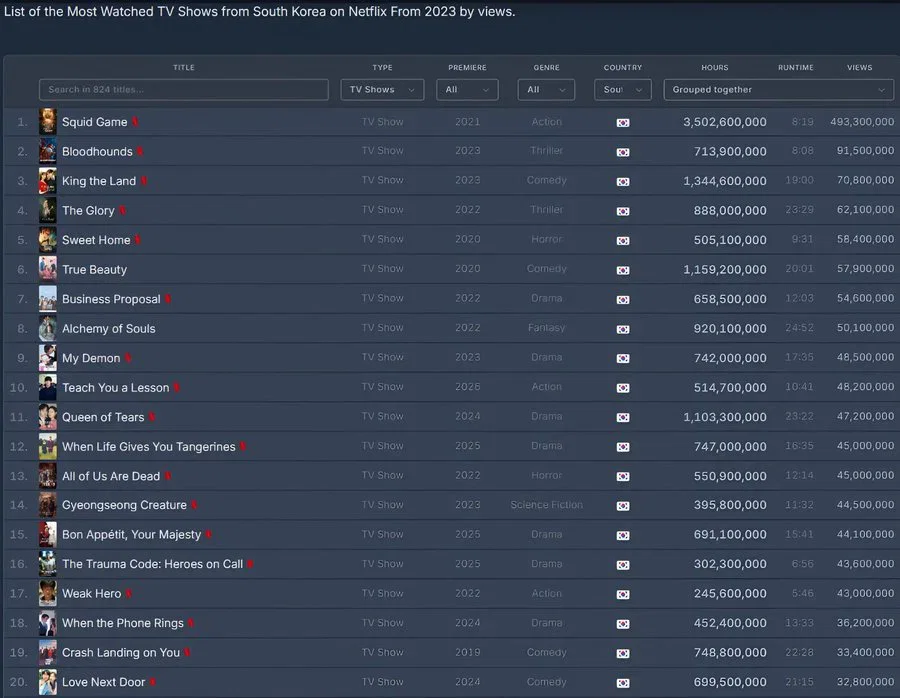Click the Netflix icon beside Weak Hero
Viewport: 900px width, 698px height.
(x=129, y=594)
